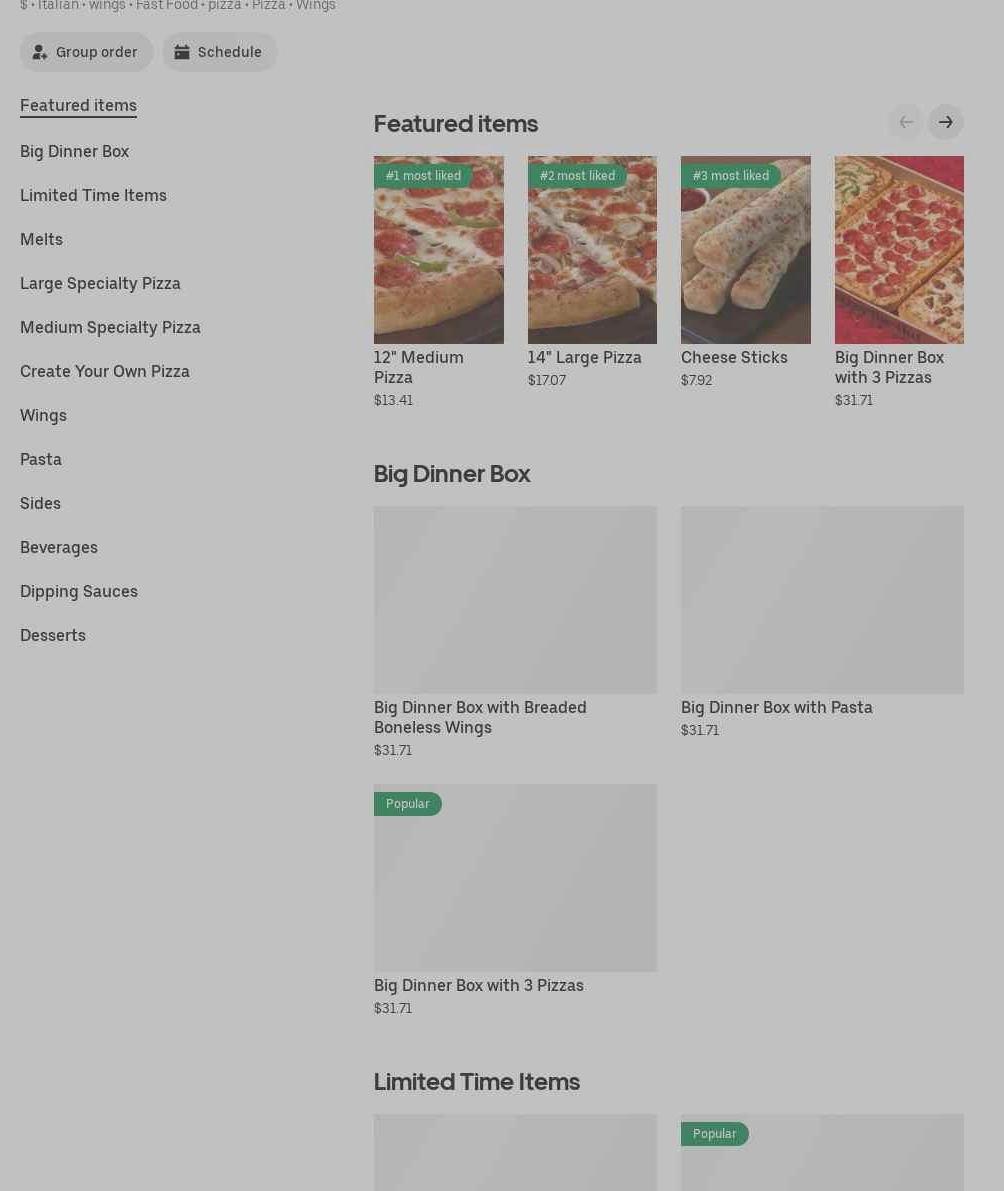Go to Large Specialty Pizza category
The width and height of the screenshot is (1004, 1191).
(100, 283)
